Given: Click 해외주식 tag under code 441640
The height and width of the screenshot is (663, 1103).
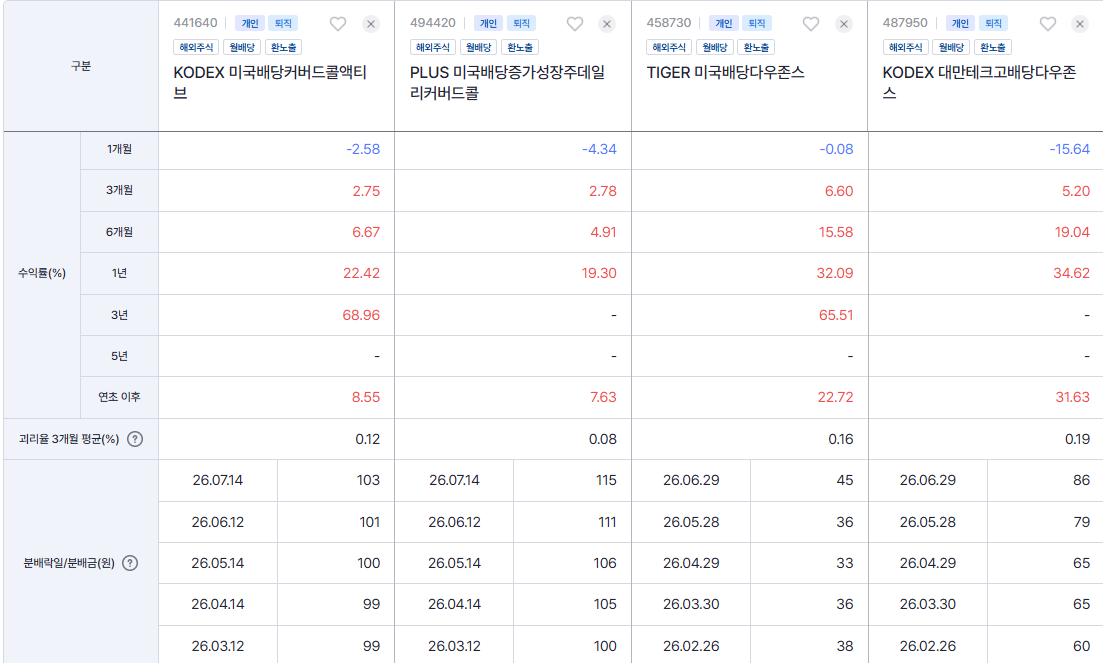Looking at the screenshot, I should click(196, 47).
